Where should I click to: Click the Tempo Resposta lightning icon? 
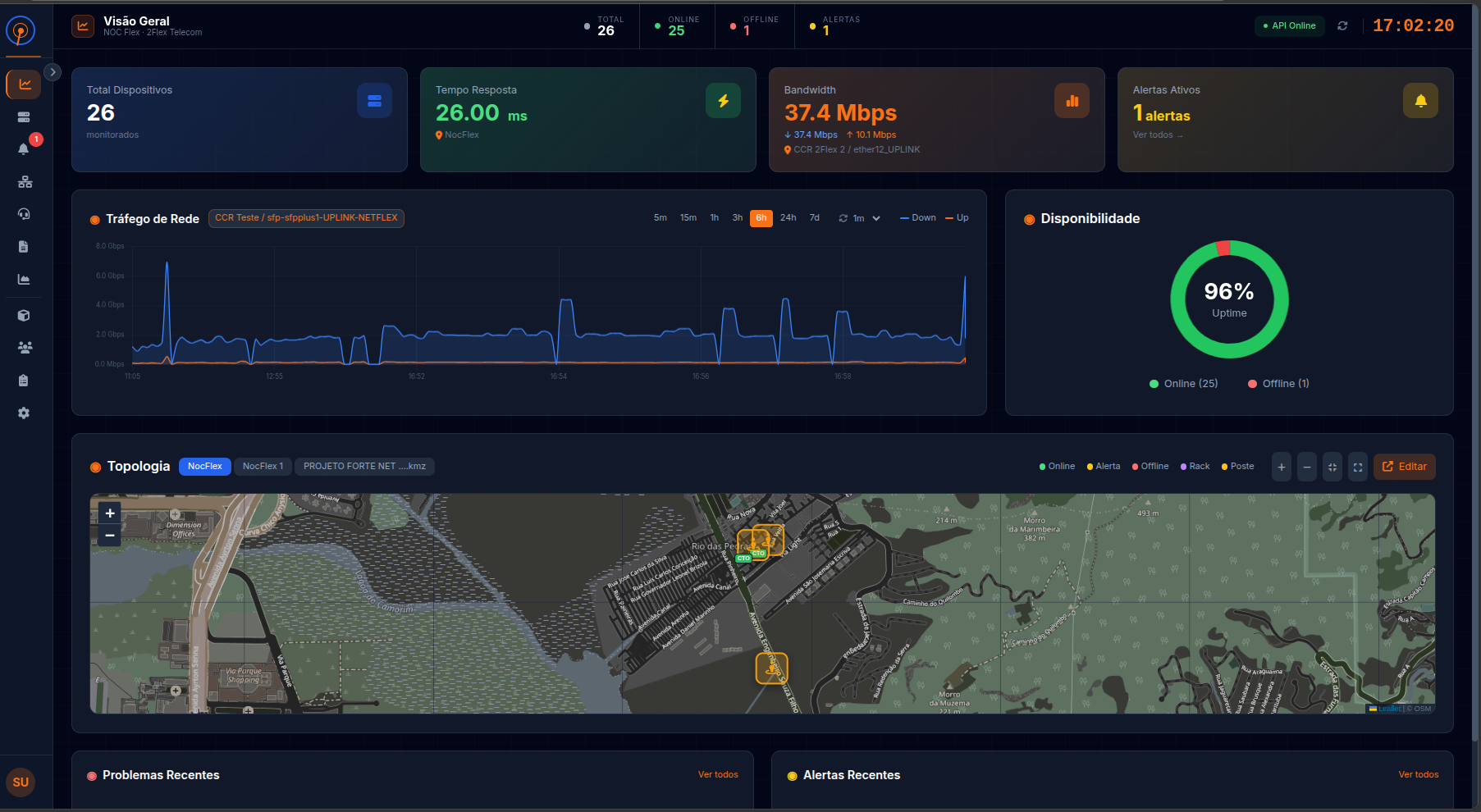723,101
